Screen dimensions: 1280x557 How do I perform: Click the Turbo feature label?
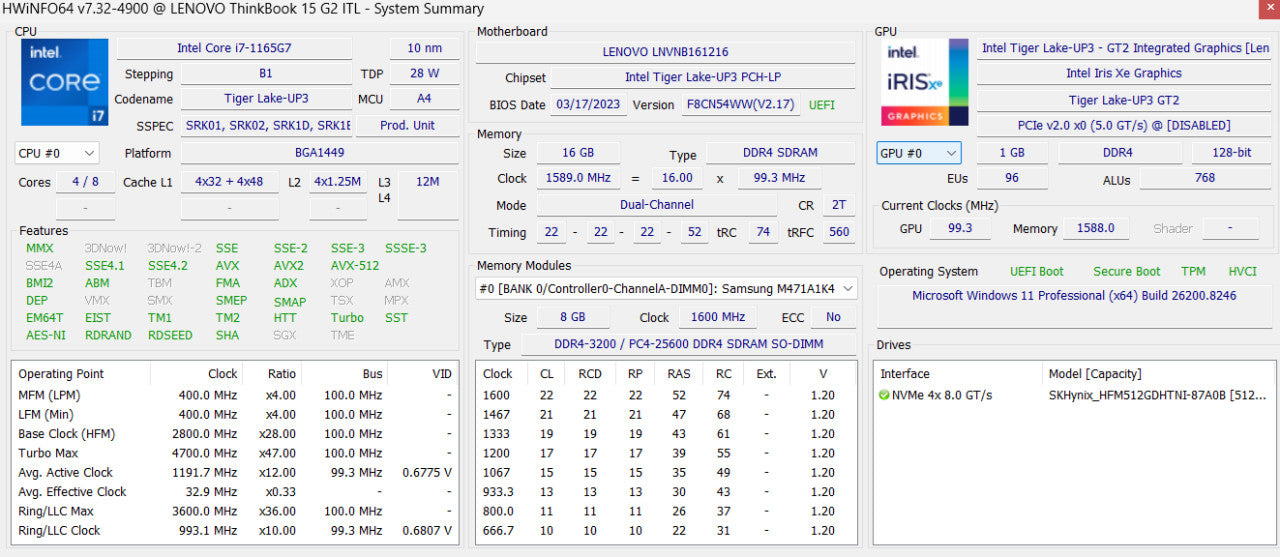(347, 318)
